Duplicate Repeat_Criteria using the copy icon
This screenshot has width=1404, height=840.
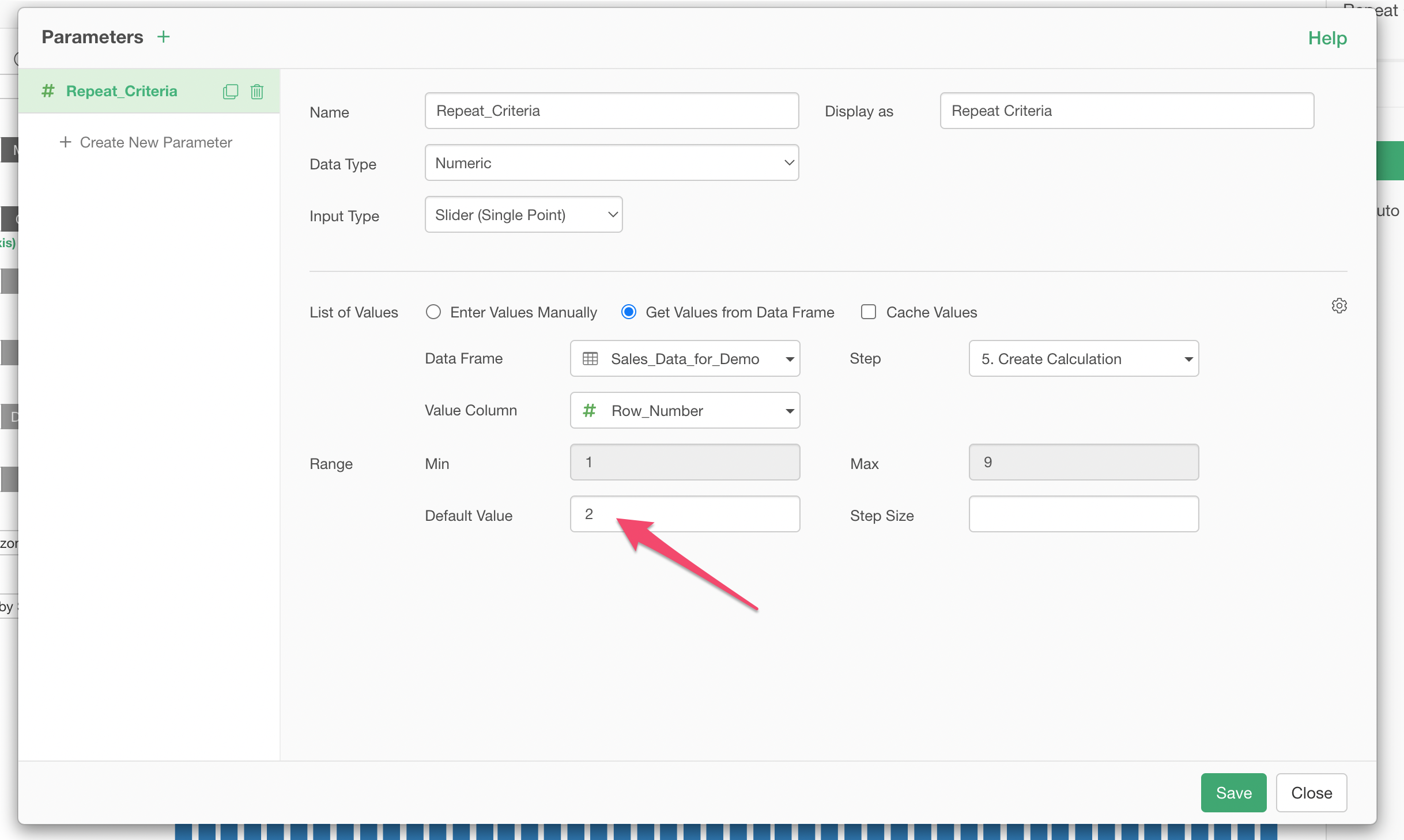[x=231, y=91]
